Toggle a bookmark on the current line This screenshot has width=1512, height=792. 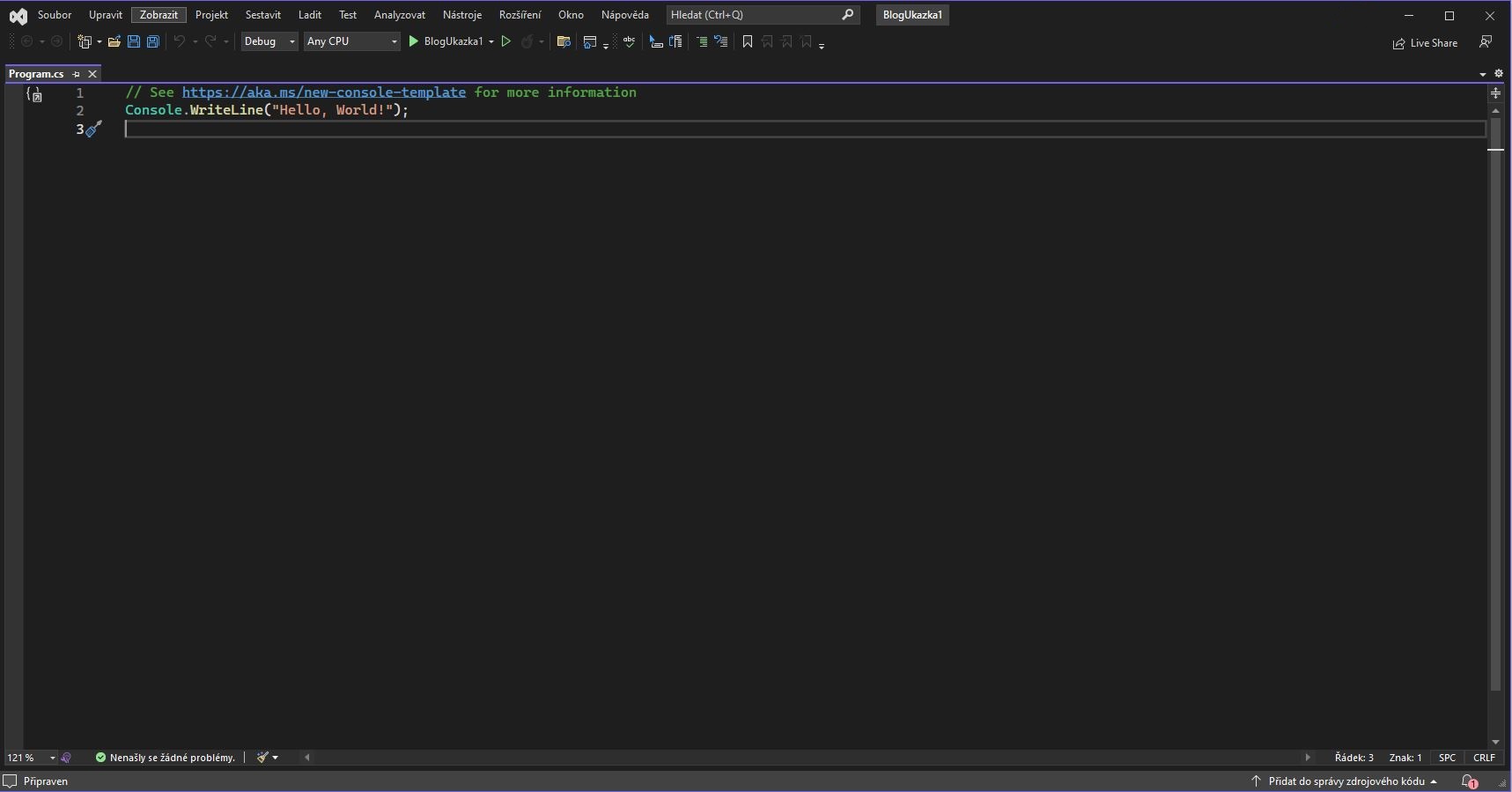(748, 41)
